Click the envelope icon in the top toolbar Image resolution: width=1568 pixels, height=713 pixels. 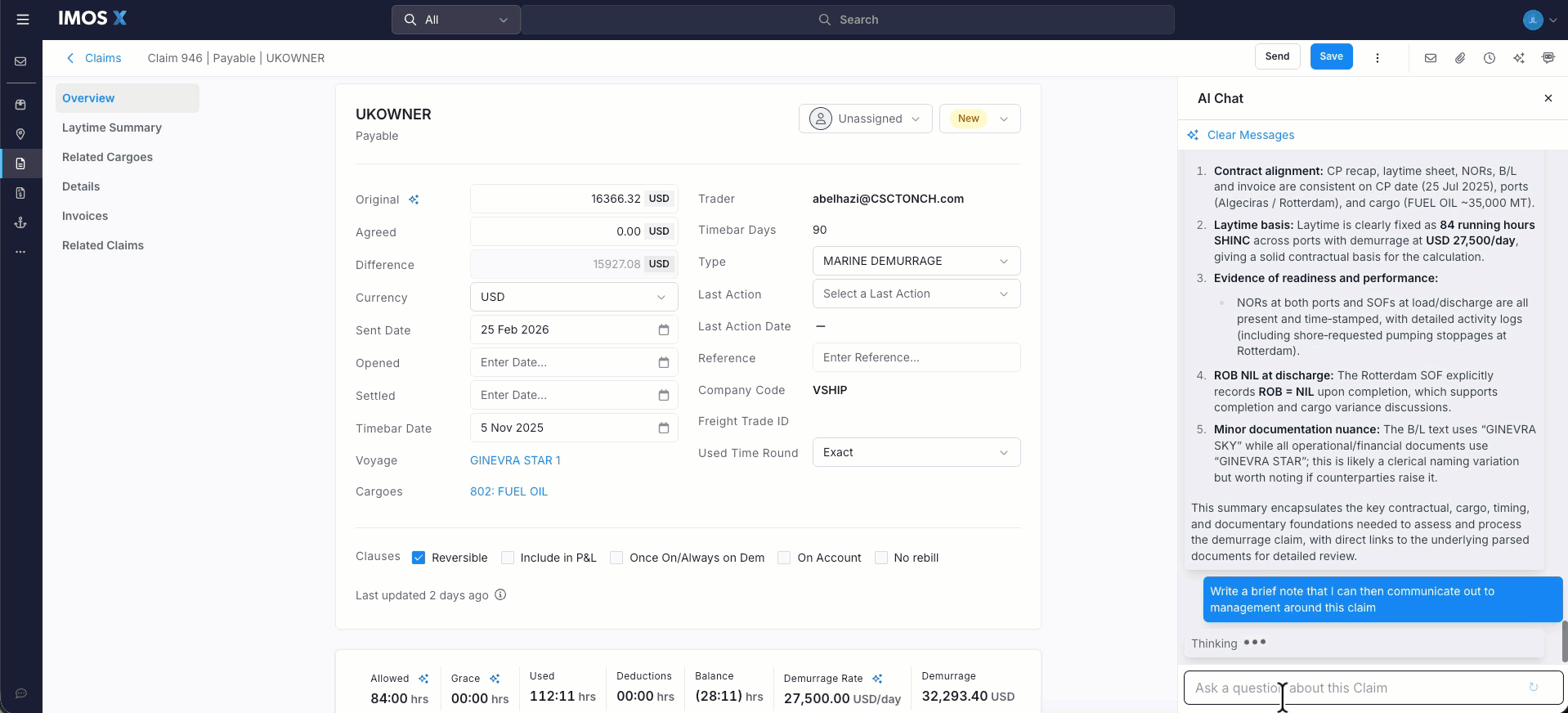pyautogui.click(x=1430, y=58)
